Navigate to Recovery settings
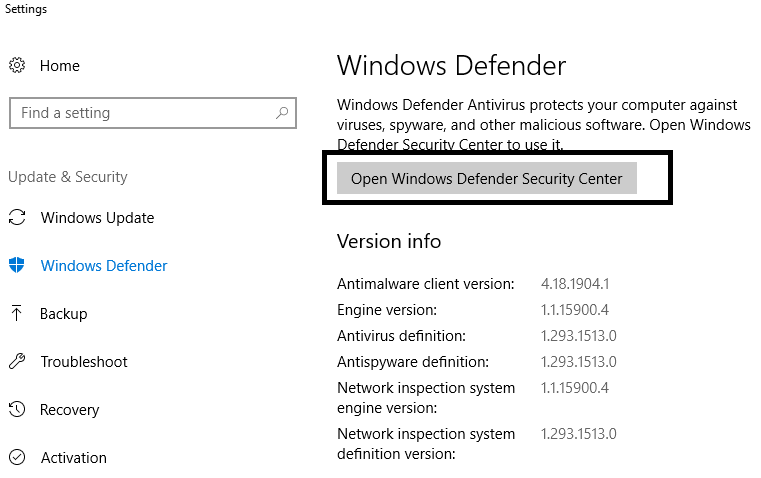The image size is (761, 478). (69, 410)
